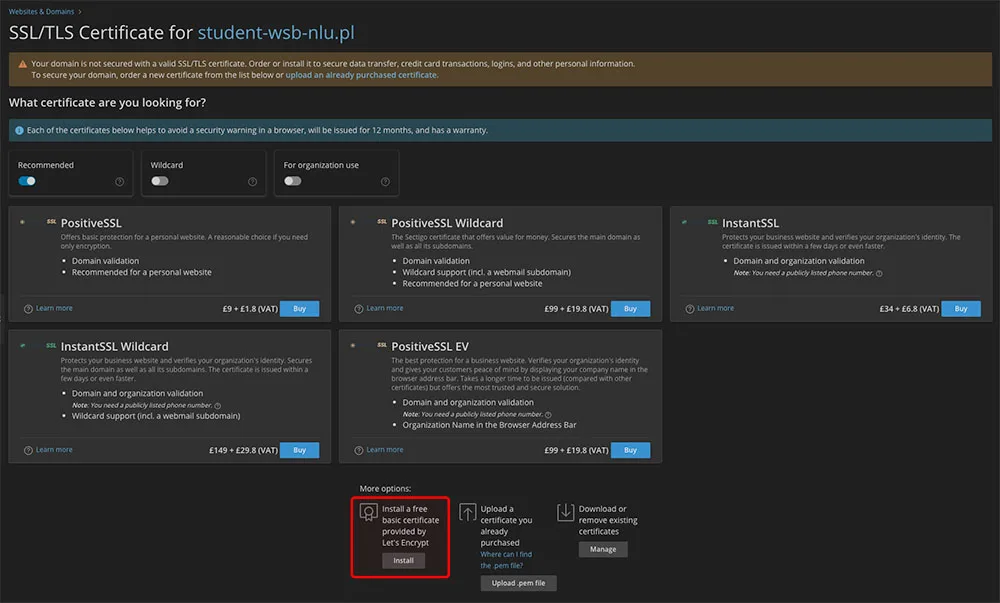Open the student-wsb-nlu.pl domain link
The image size is (1000, 603).
pyautogui.click(x=276, y=33)
